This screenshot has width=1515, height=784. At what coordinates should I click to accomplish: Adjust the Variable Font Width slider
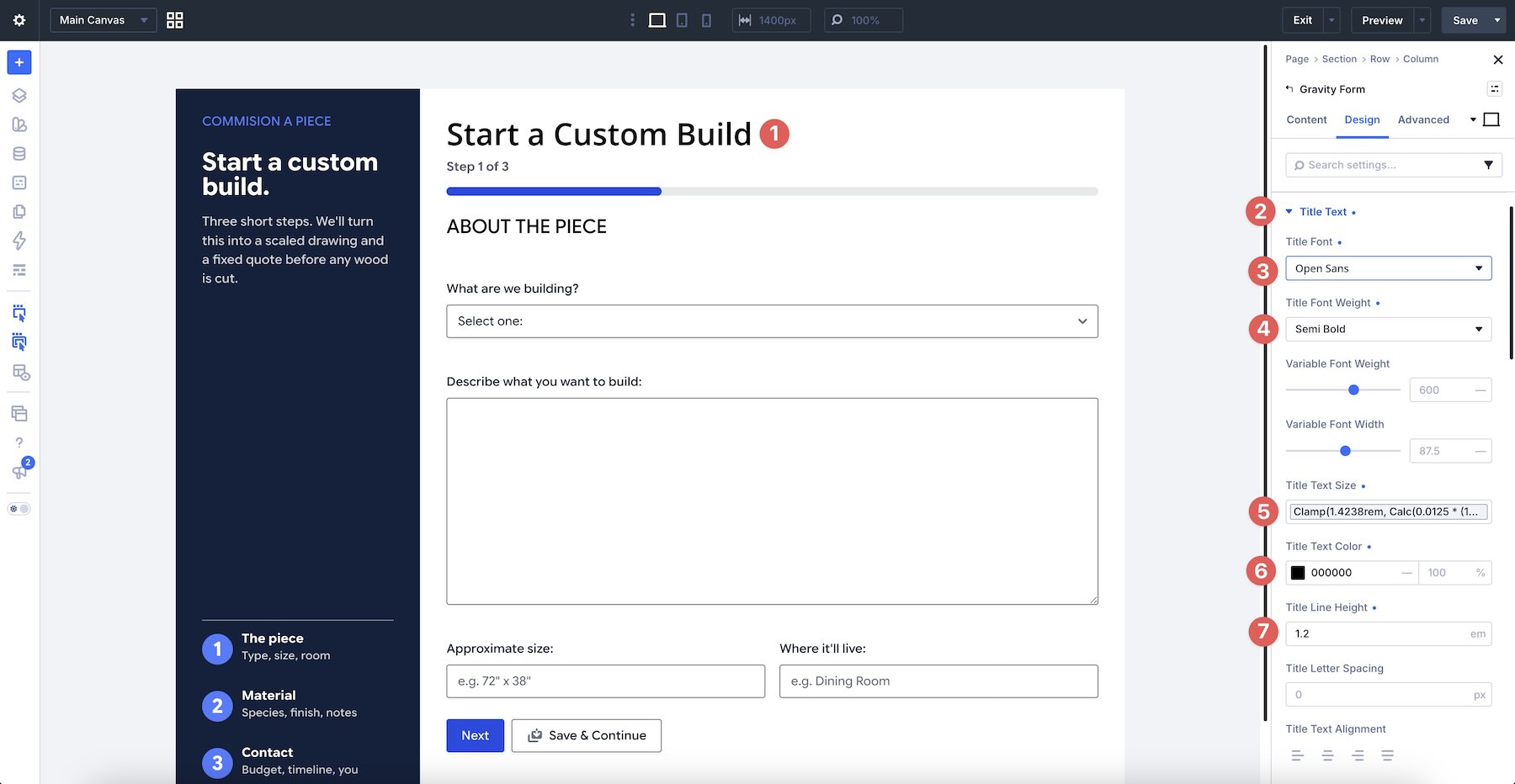[1343, 451]
